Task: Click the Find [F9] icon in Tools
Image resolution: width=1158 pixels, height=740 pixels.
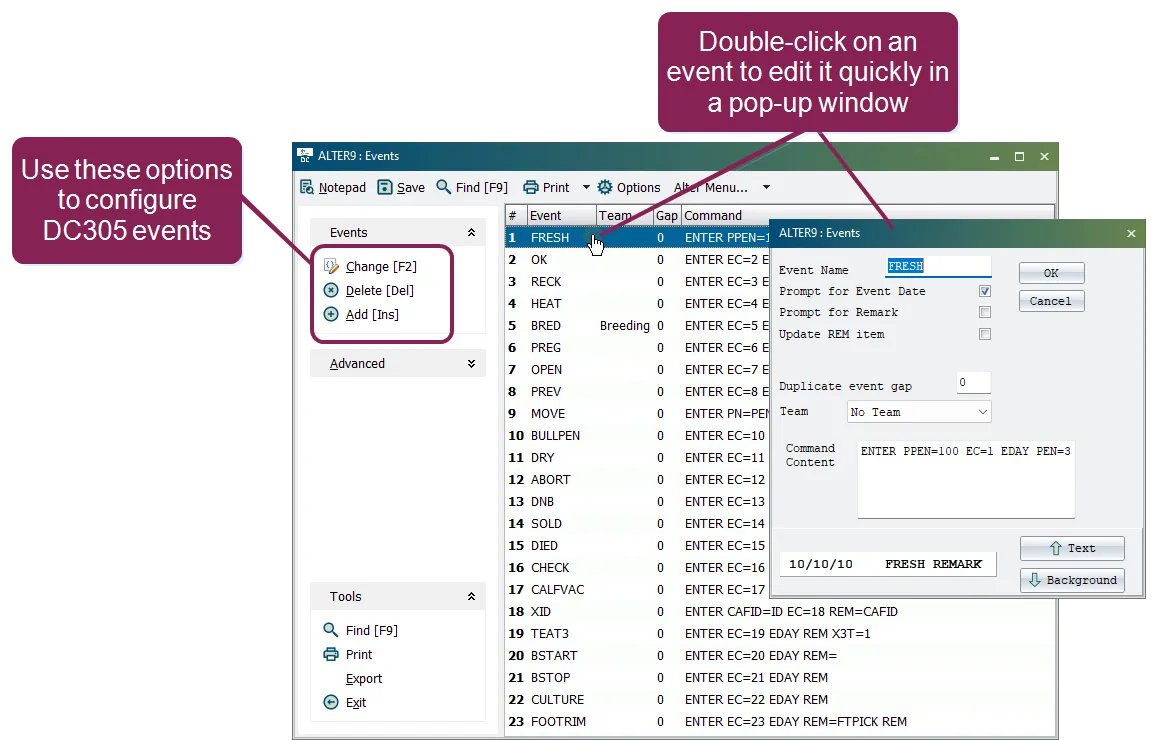Action: click(330, 630)
